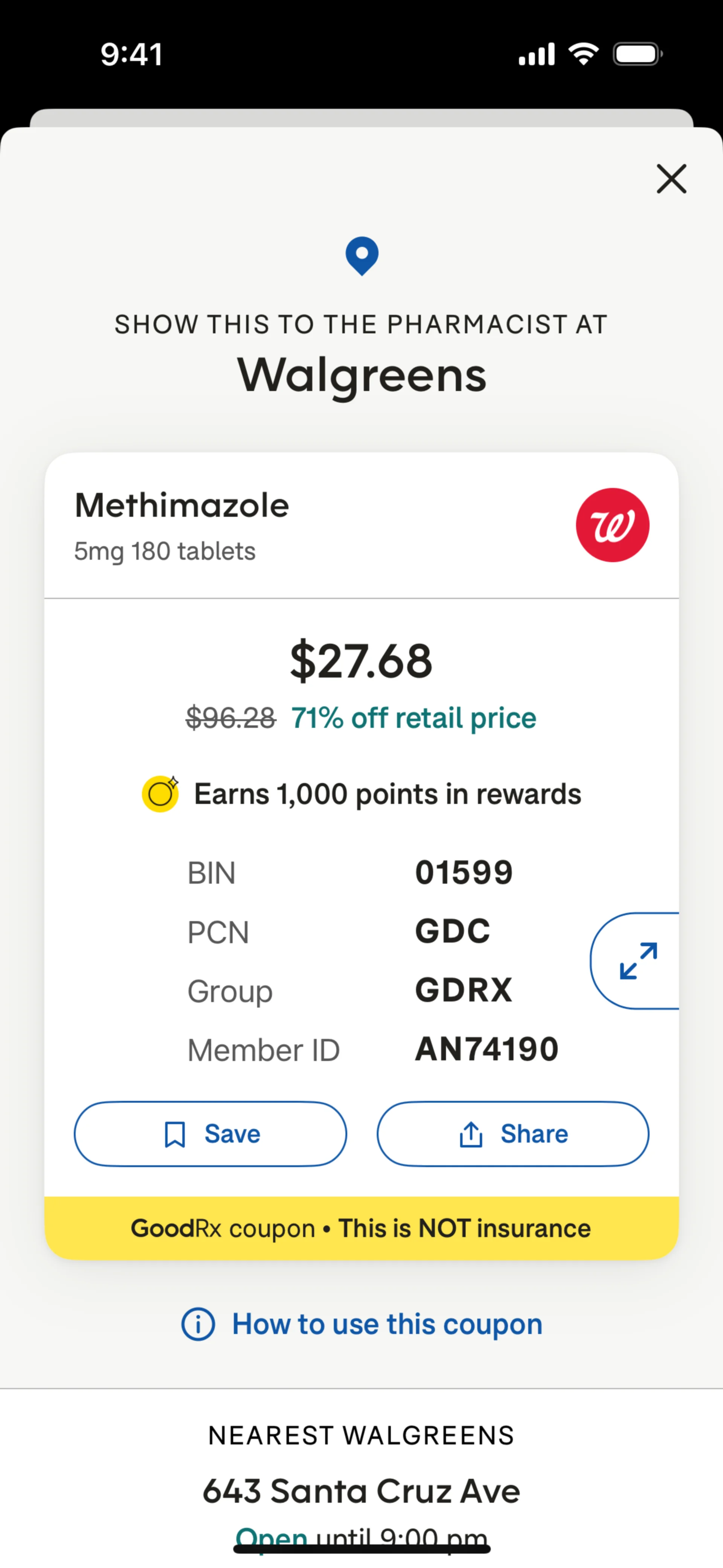Close the coupon sheet with the X

[x=671, y=179]
